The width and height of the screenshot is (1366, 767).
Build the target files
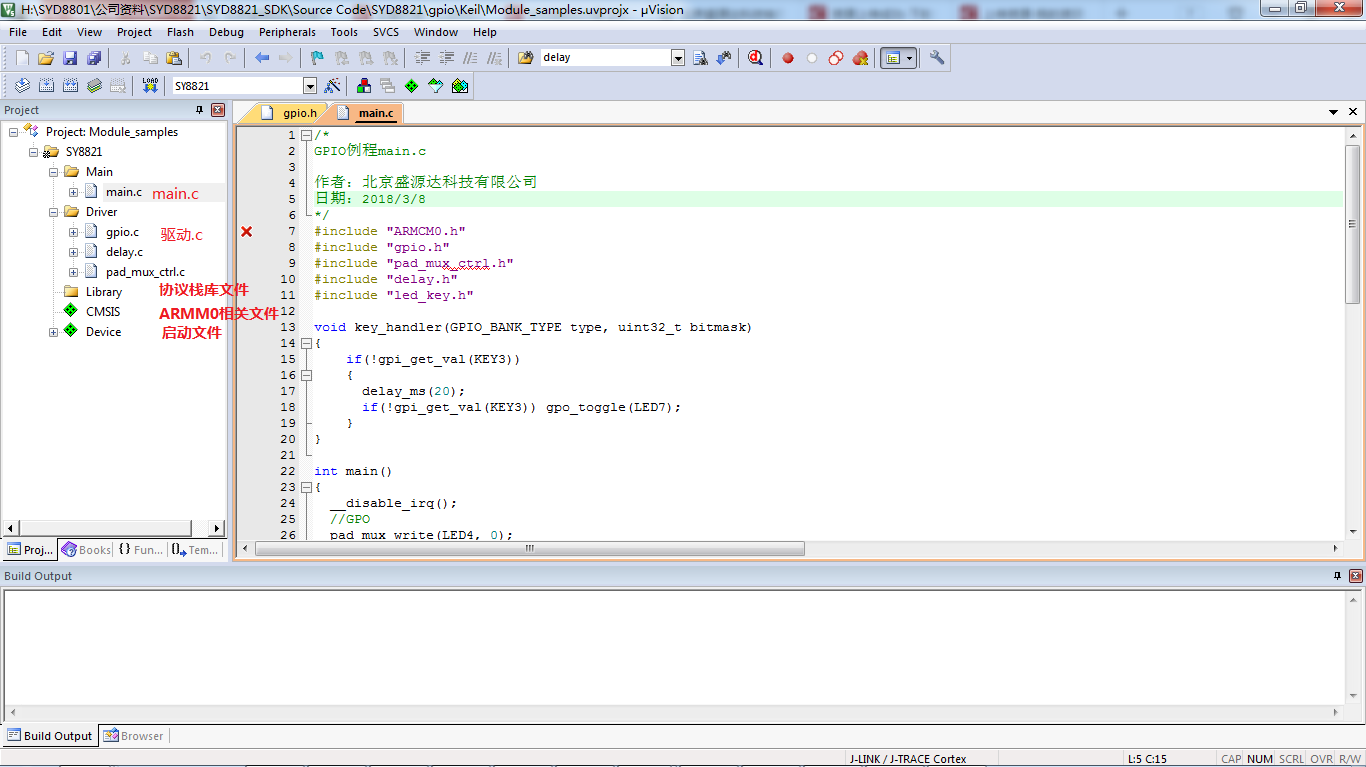[x=46, y=86]
